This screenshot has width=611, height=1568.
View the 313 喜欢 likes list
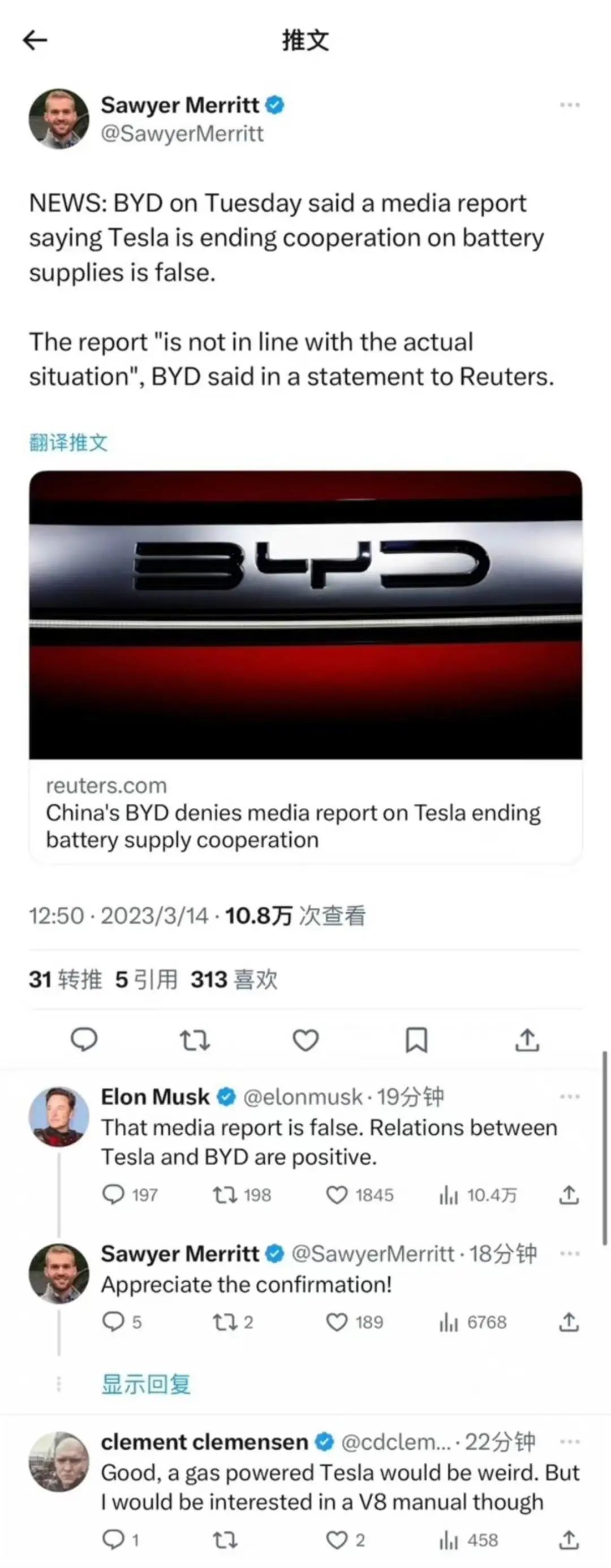pos(234,980)
